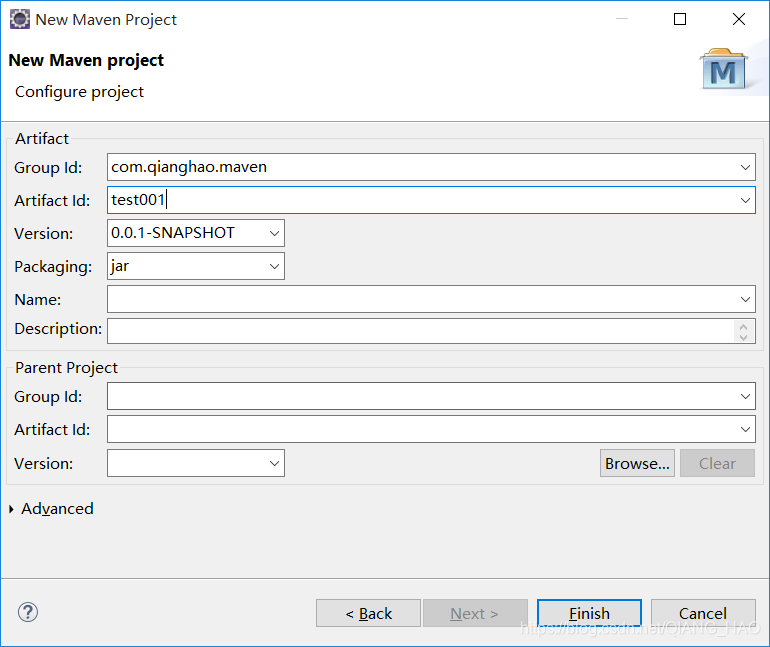The height and width of the screenshot is (647, 770).
Task: Click the help question mark icon
Action: 28,612
